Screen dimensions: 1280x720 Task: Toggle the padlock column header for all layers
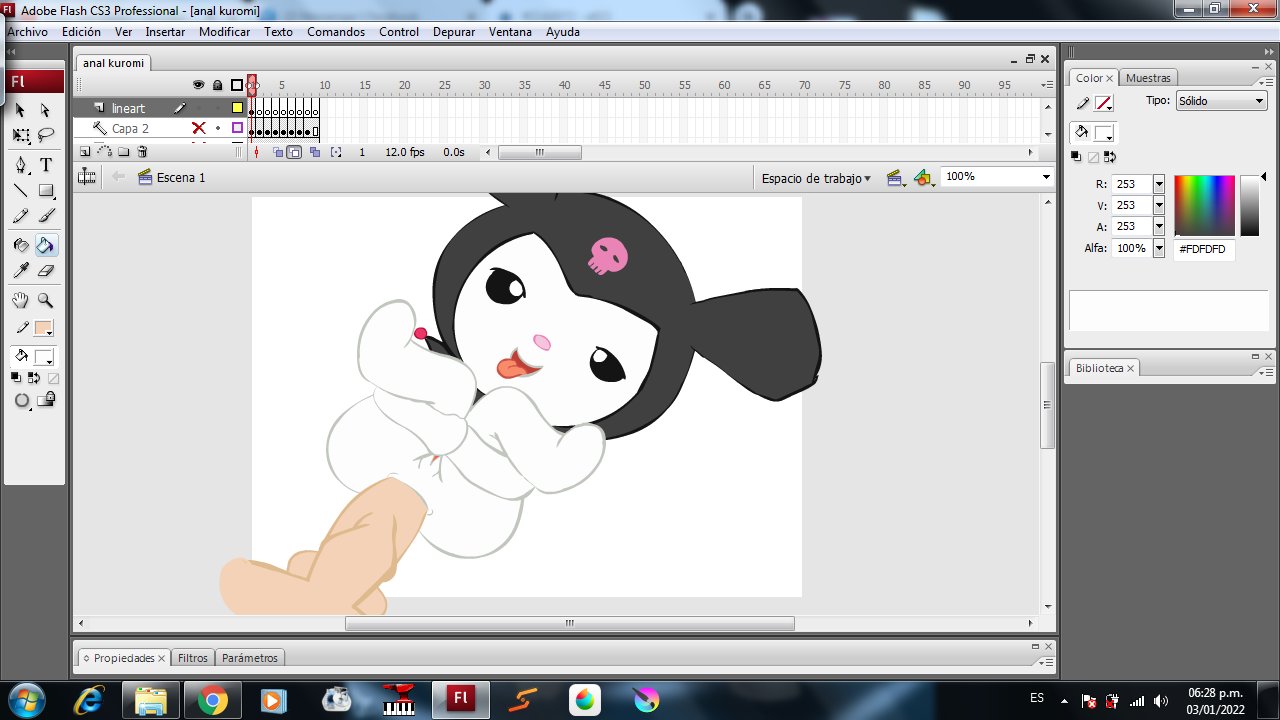[217, 85]
